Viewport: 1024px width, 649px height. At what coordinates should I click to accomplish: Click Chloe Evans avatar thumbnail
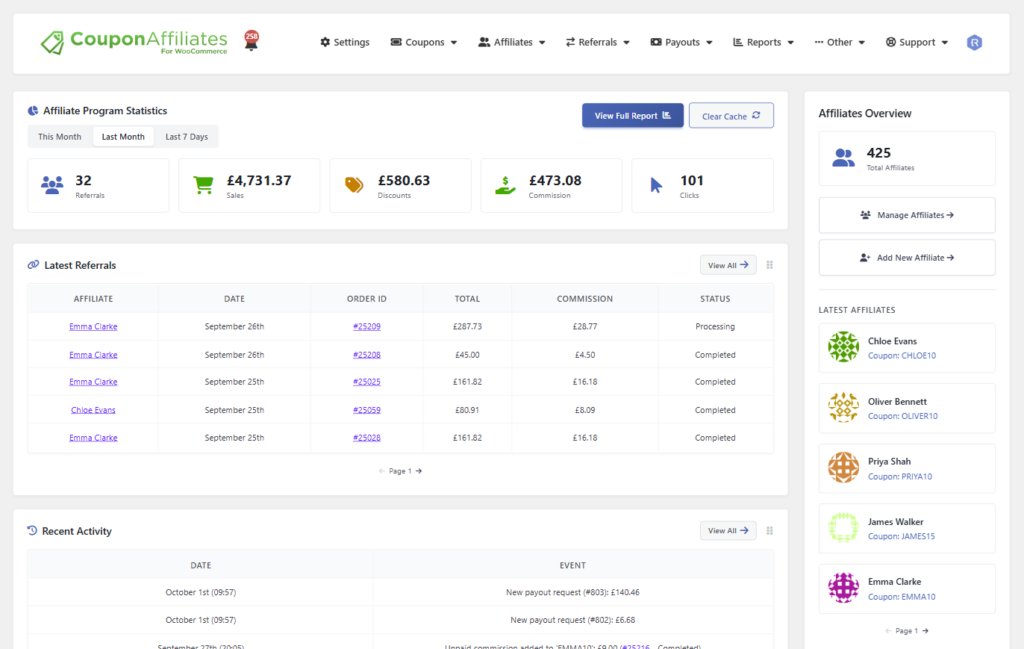coord(843,347)
